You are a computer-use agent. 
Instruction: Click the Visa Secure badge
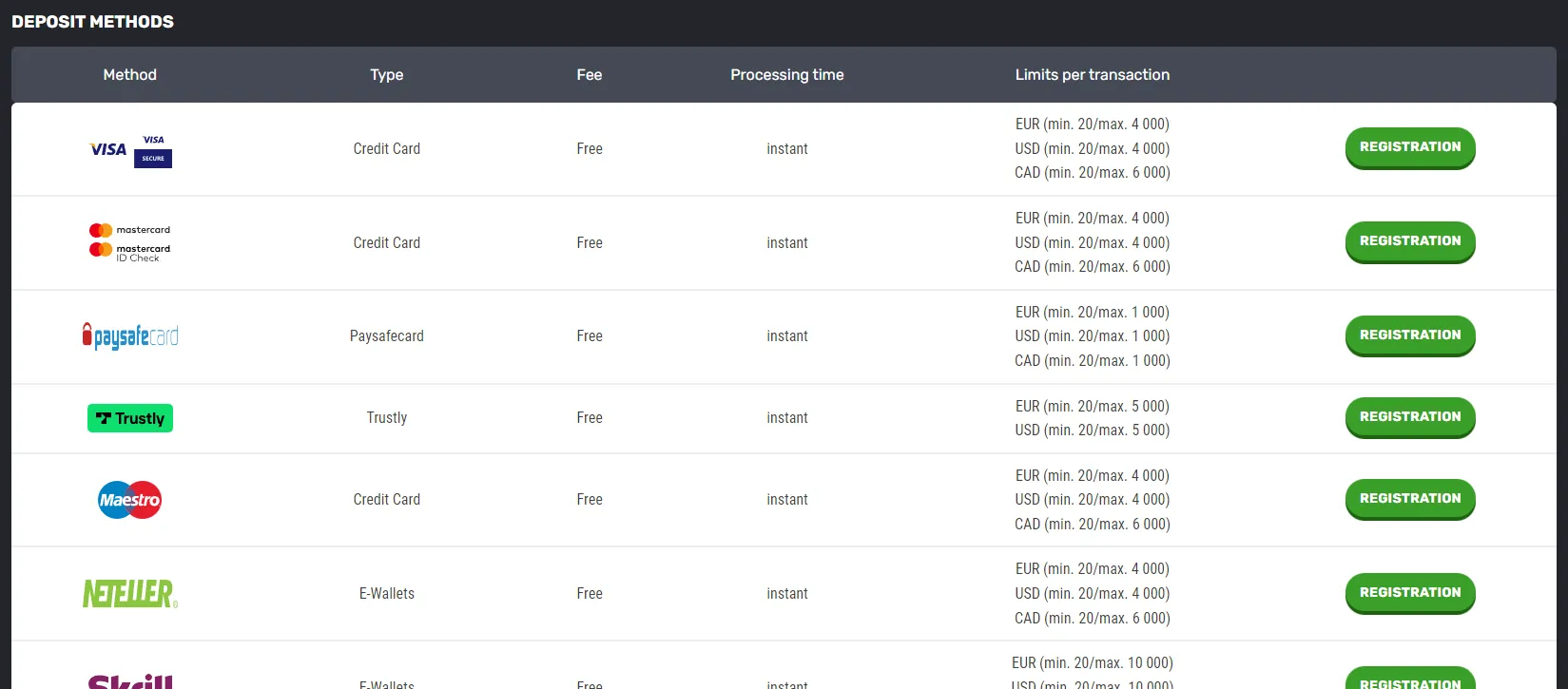coord(153,150)
